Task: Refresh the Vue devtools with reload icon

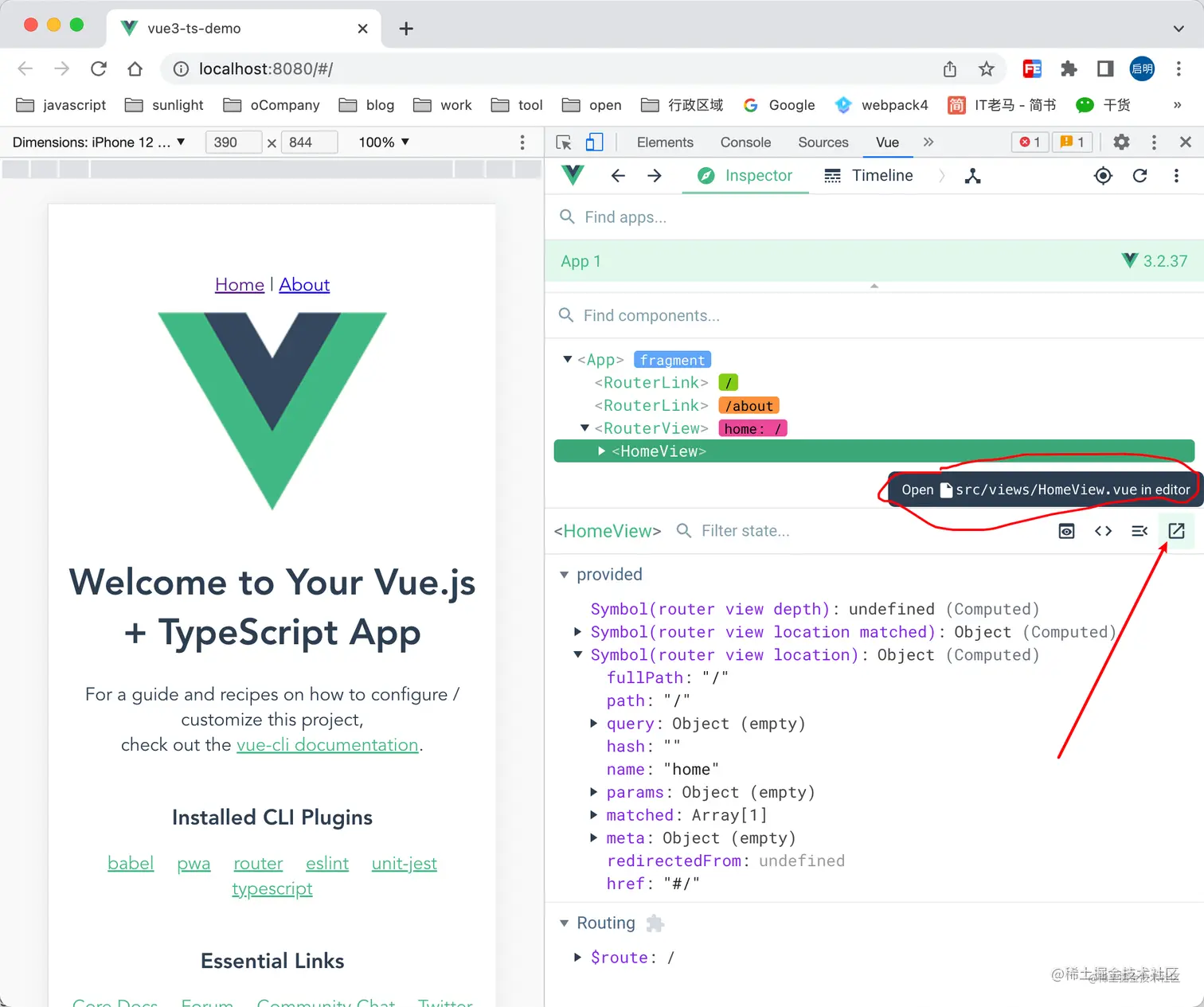Action: click(x=1139, y=176)
